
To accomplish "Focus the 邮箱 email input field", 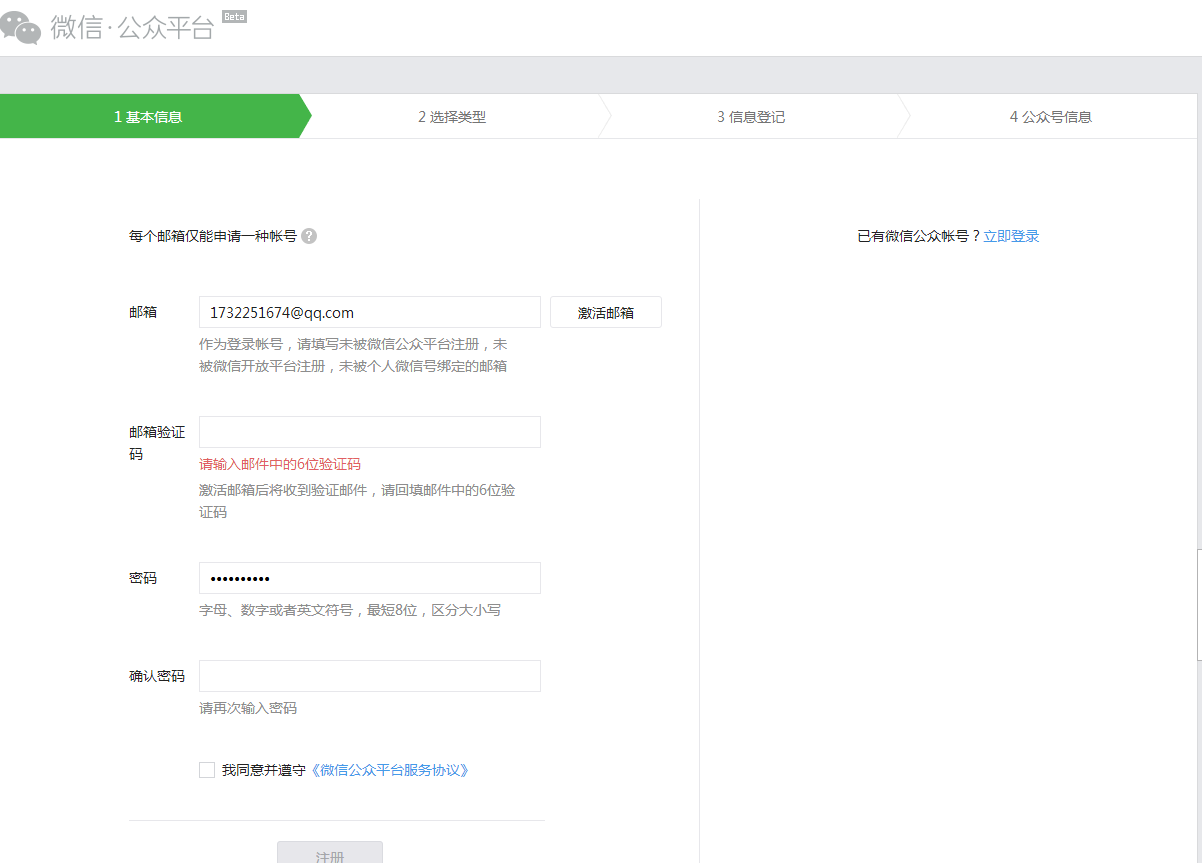I will (370, 312).
